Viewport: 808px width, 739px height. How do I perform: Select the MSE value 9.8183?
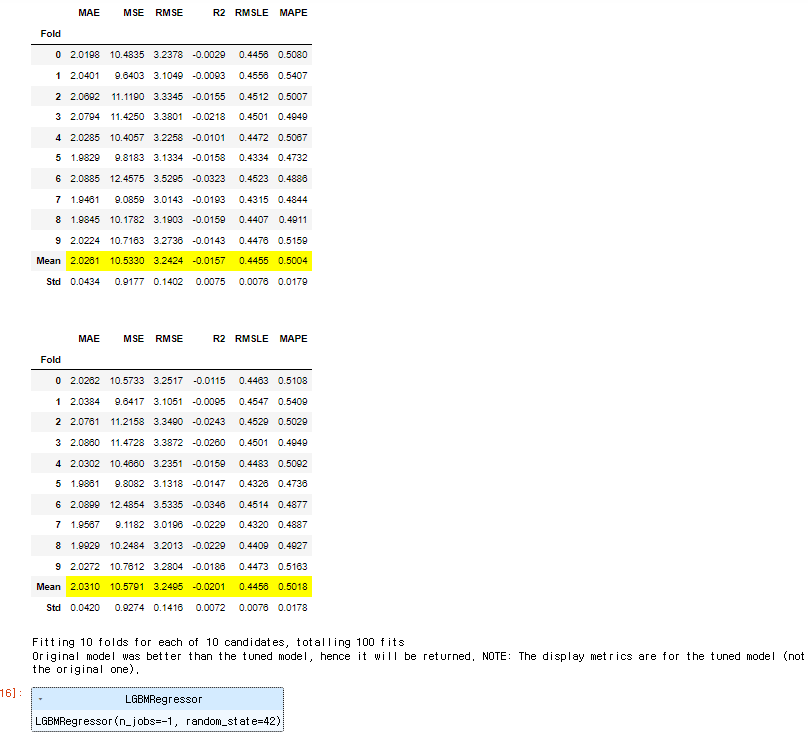pos(129,158)
